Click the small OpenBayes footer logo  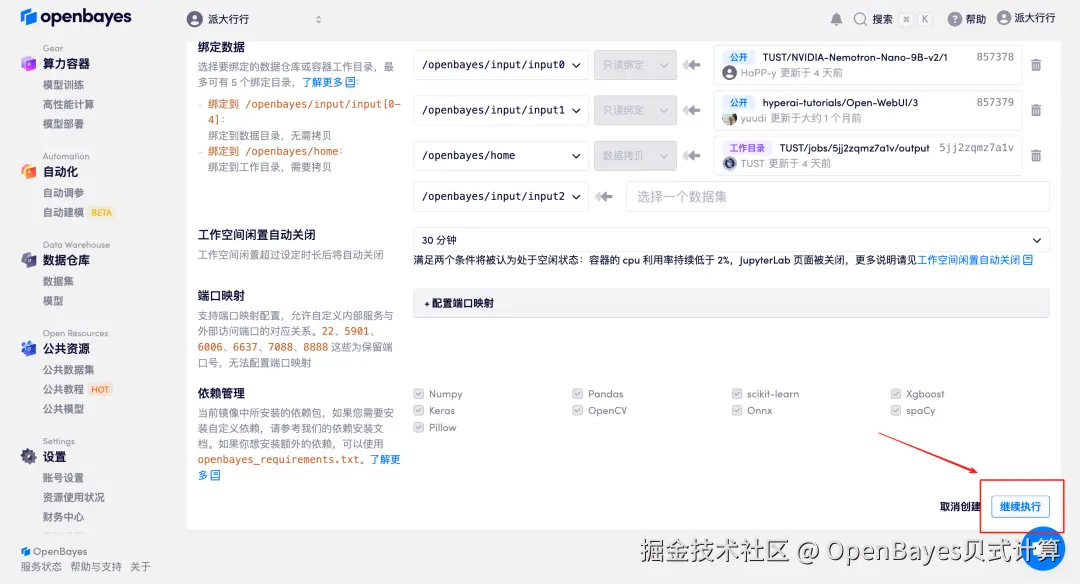(x=25, y=551)
